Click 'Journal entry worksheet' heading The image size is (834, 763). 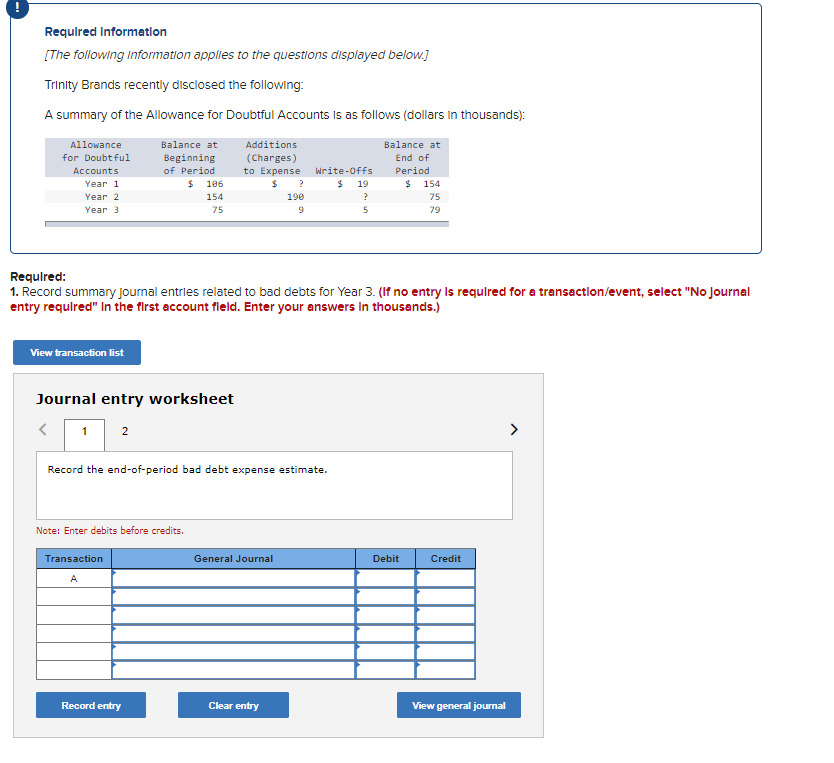(x=135, y=399)
